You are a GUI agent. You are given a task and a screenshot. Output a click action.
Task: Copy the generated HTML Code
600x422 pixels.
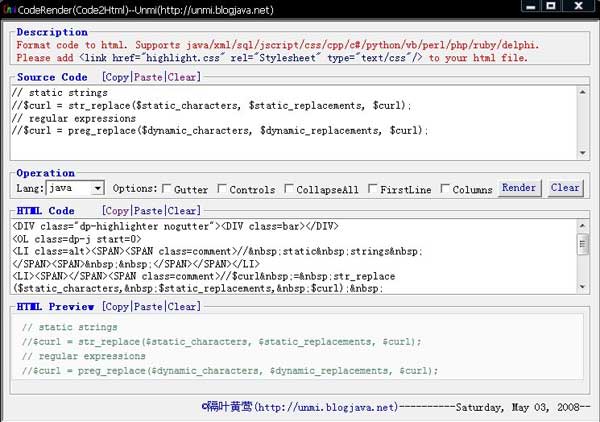click(116, 211)
